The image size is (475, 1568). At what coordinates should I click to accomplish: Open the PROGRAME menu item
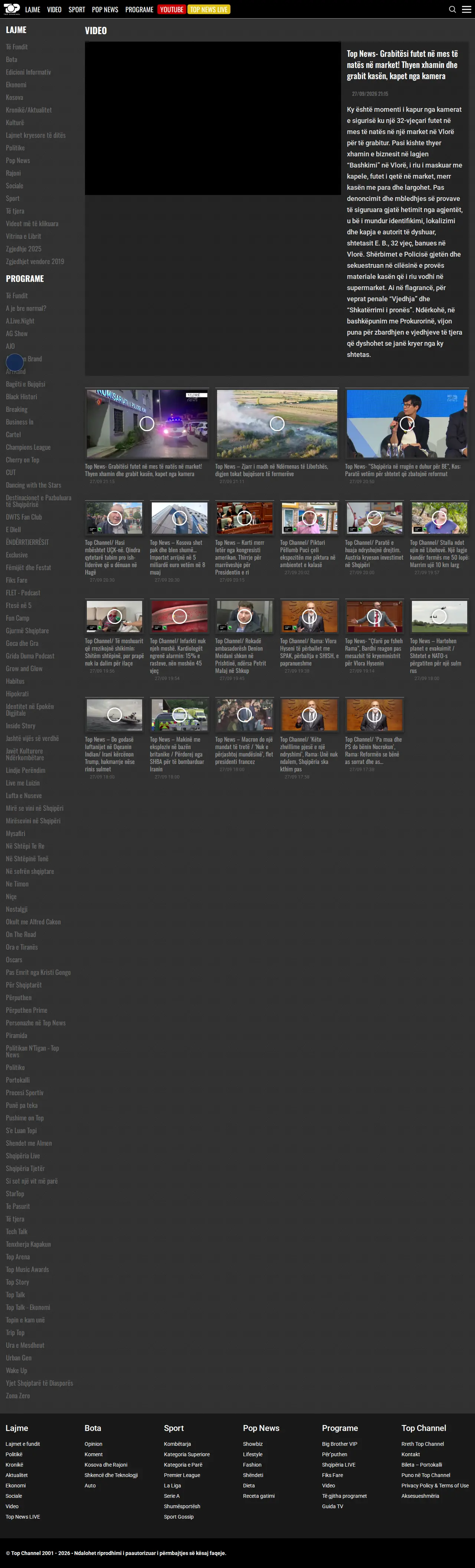click(x=139, y=9)
